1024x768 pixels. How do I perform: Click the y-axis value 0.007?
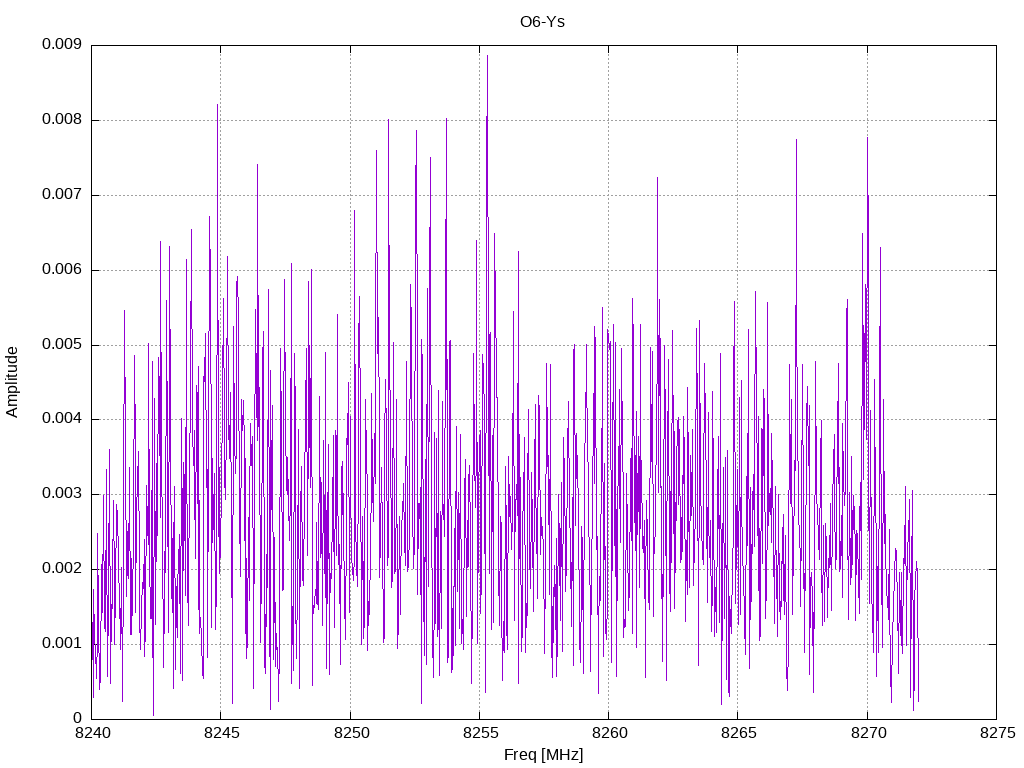click(x=62, y=194)
